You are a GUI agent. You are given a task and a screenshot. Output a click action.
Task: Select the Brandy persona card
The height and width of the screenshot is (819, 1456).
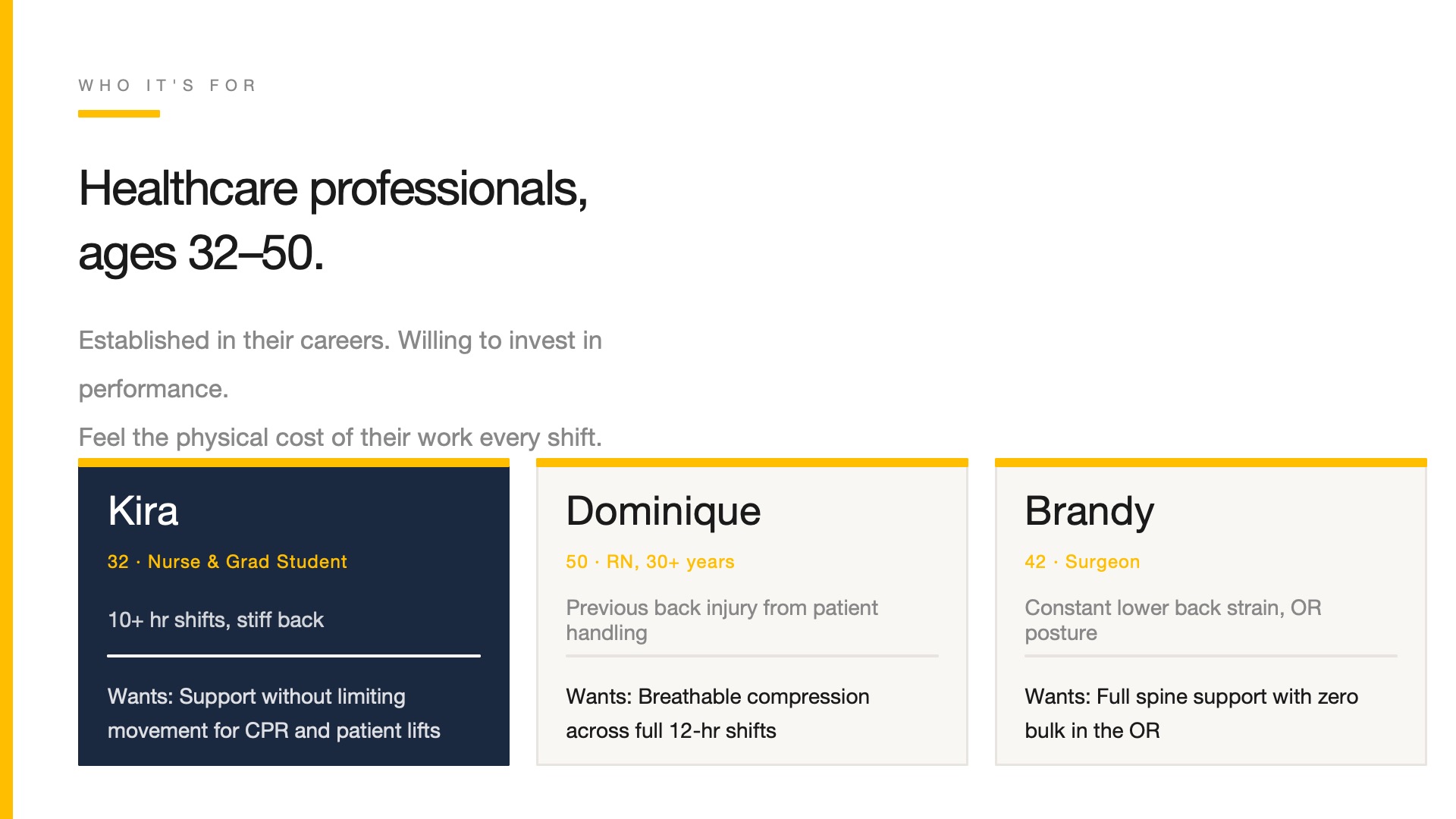pos(1211,612)
